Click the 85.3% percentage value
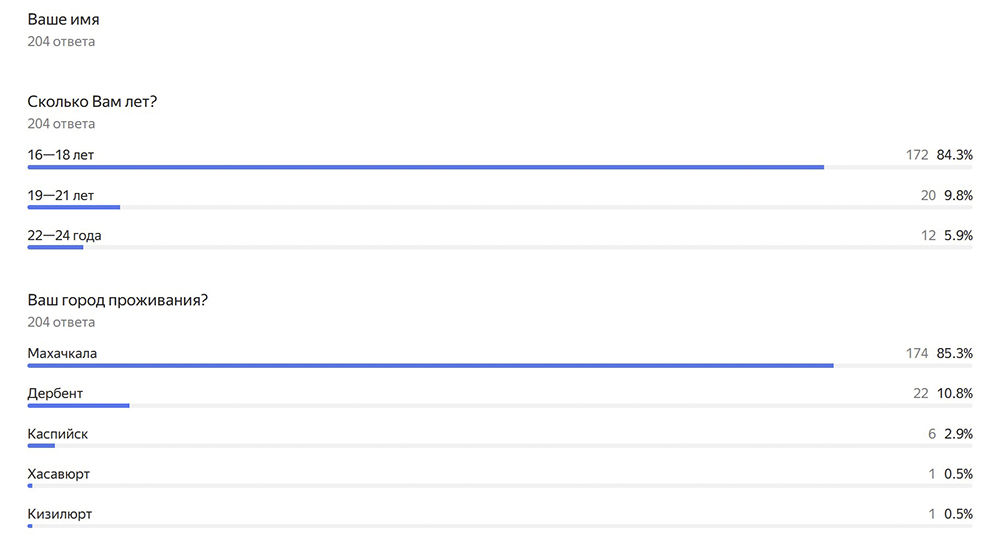 pos(954,354)
